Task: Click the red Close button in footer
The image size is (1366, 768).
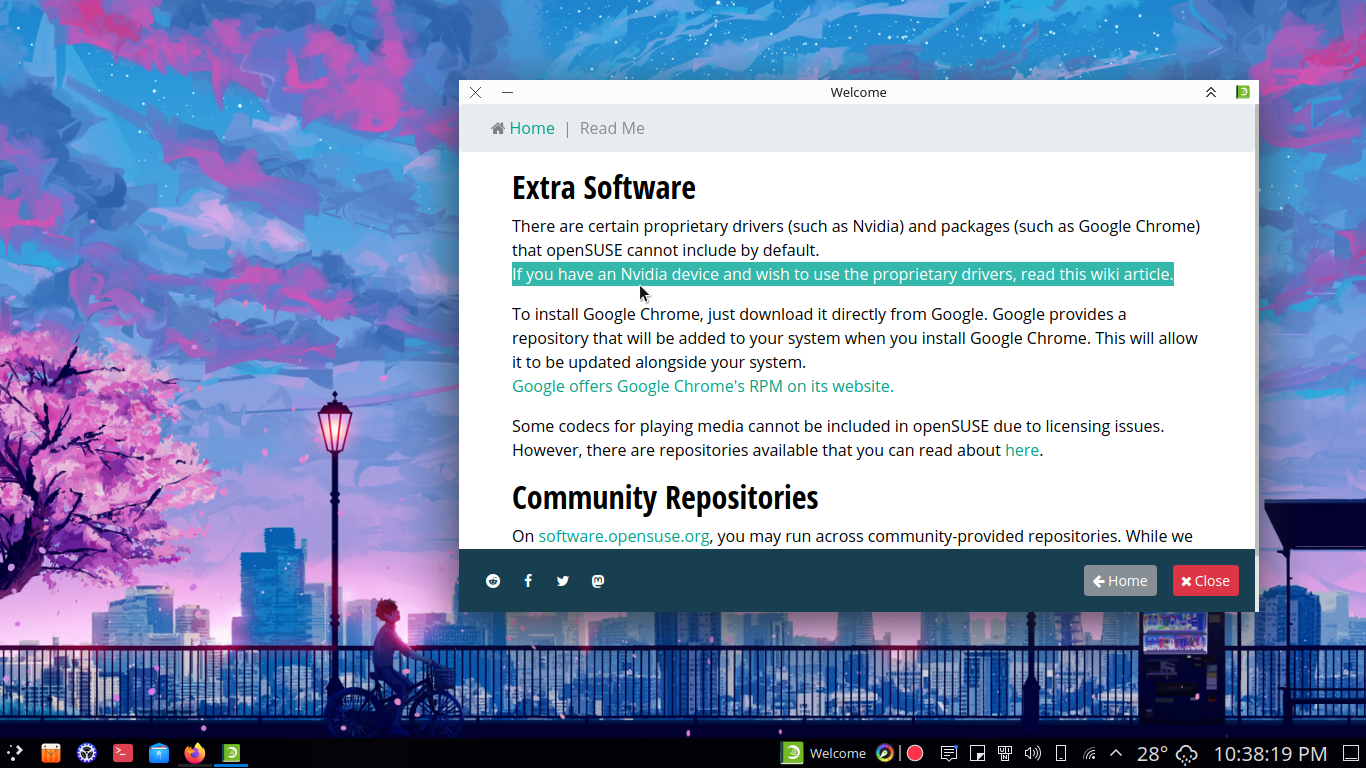Action: pyautogui.click(x=1206, y=581)
